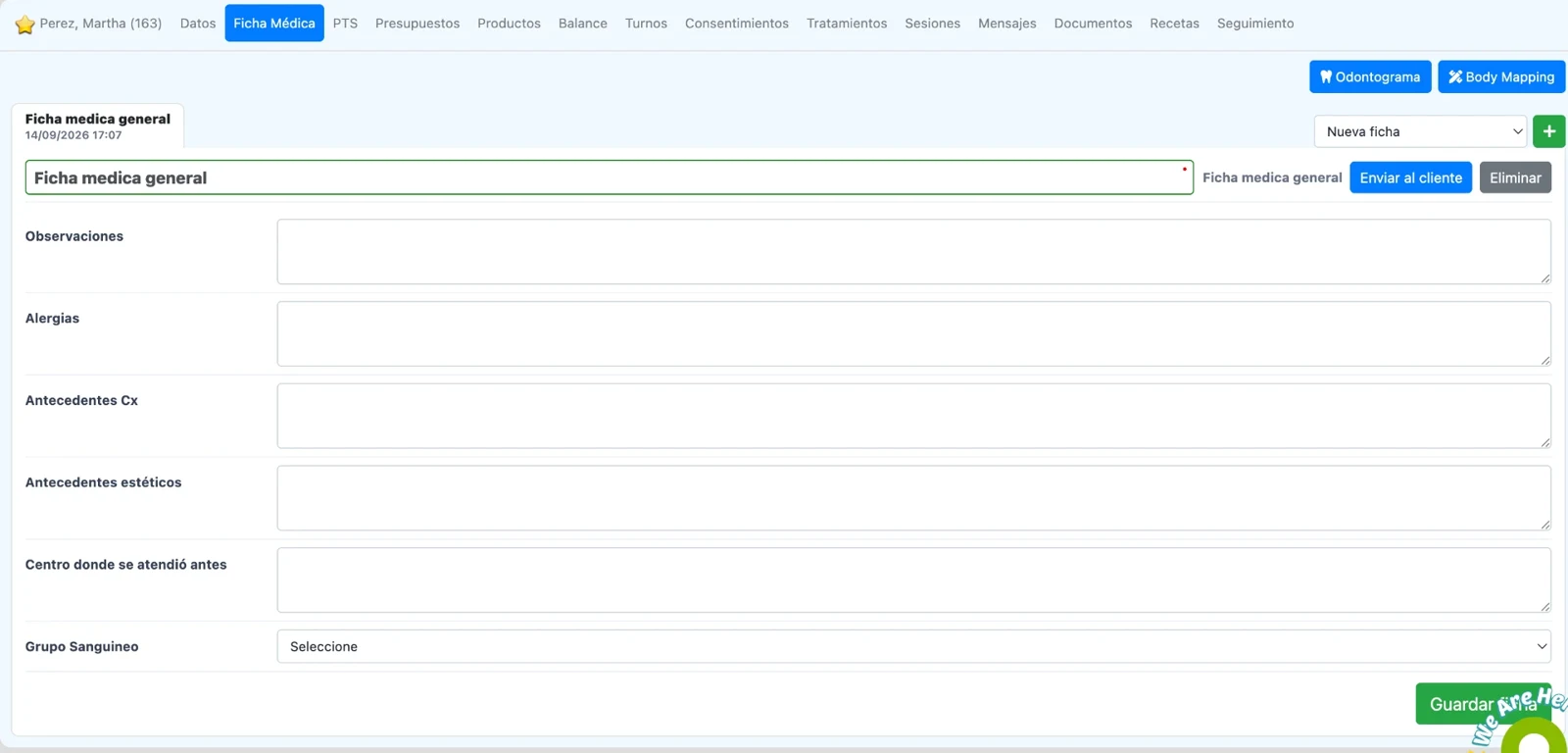Switch to the Datos tab

coord(198,24)
